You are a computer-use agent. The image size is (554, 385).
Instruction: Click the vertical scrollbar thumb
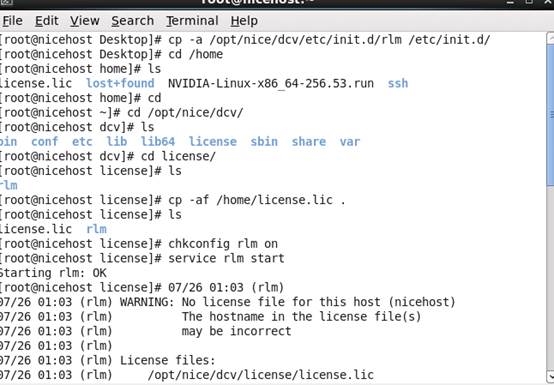click(x=550, y=115)
